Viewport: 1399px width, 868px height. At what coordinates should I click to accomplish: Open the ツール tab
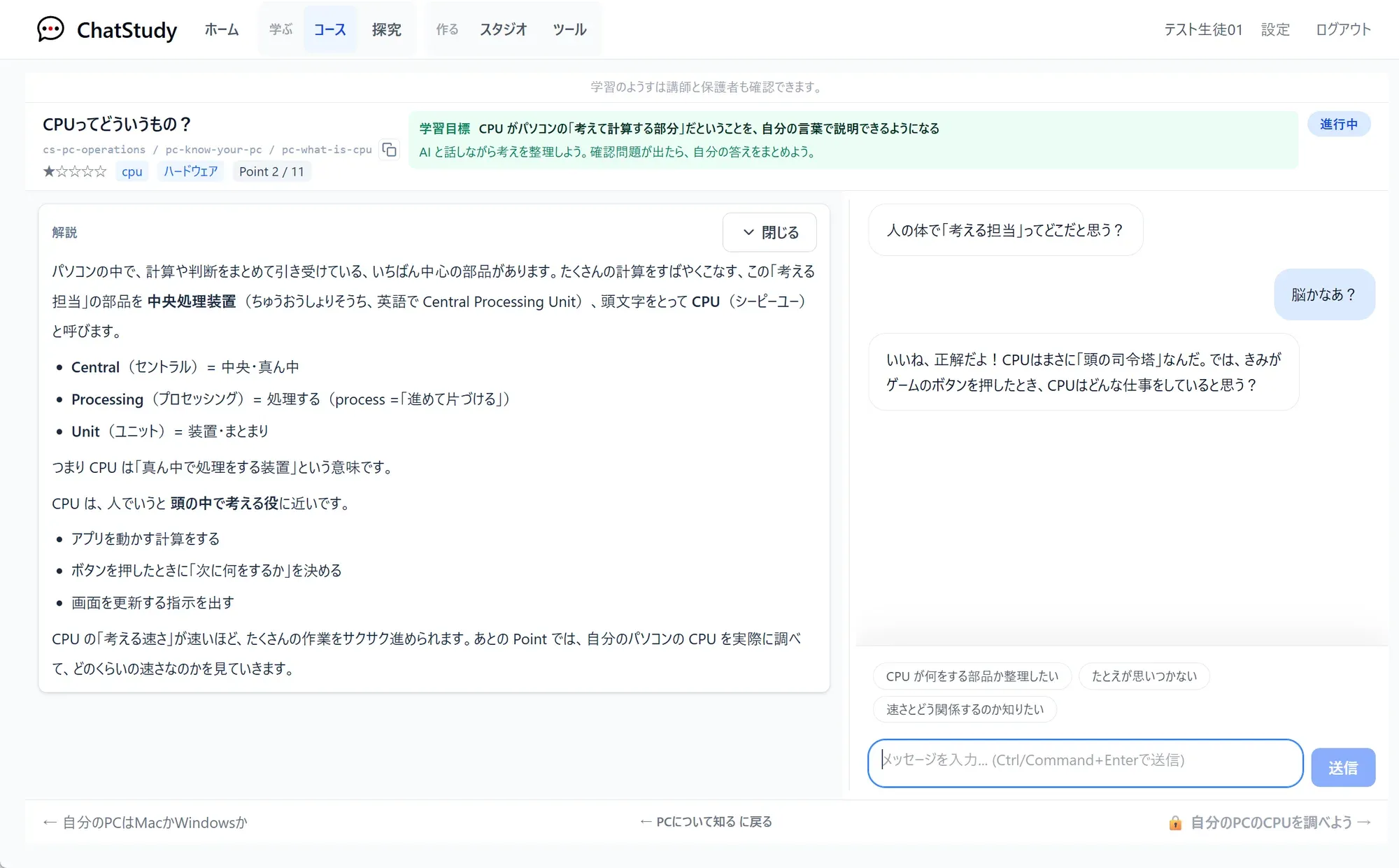(x=569, y=29)
